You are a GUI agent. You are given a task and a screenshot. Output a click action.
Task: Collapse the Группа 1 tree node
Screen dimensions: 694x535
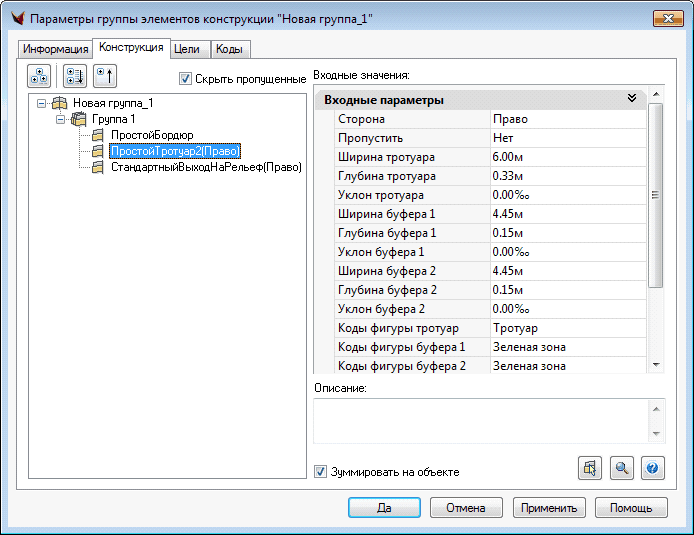[61, 119]
